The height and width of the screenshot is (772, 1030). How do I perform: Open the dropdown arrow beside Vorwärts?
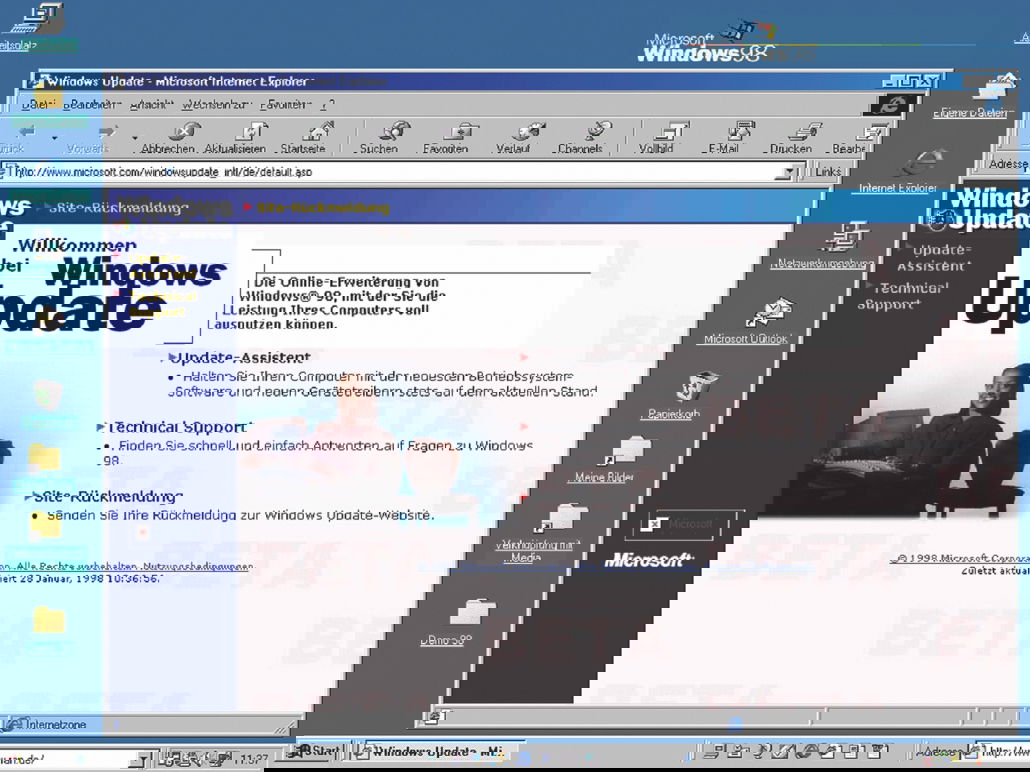pyautogui.click(x=135, y=138)
